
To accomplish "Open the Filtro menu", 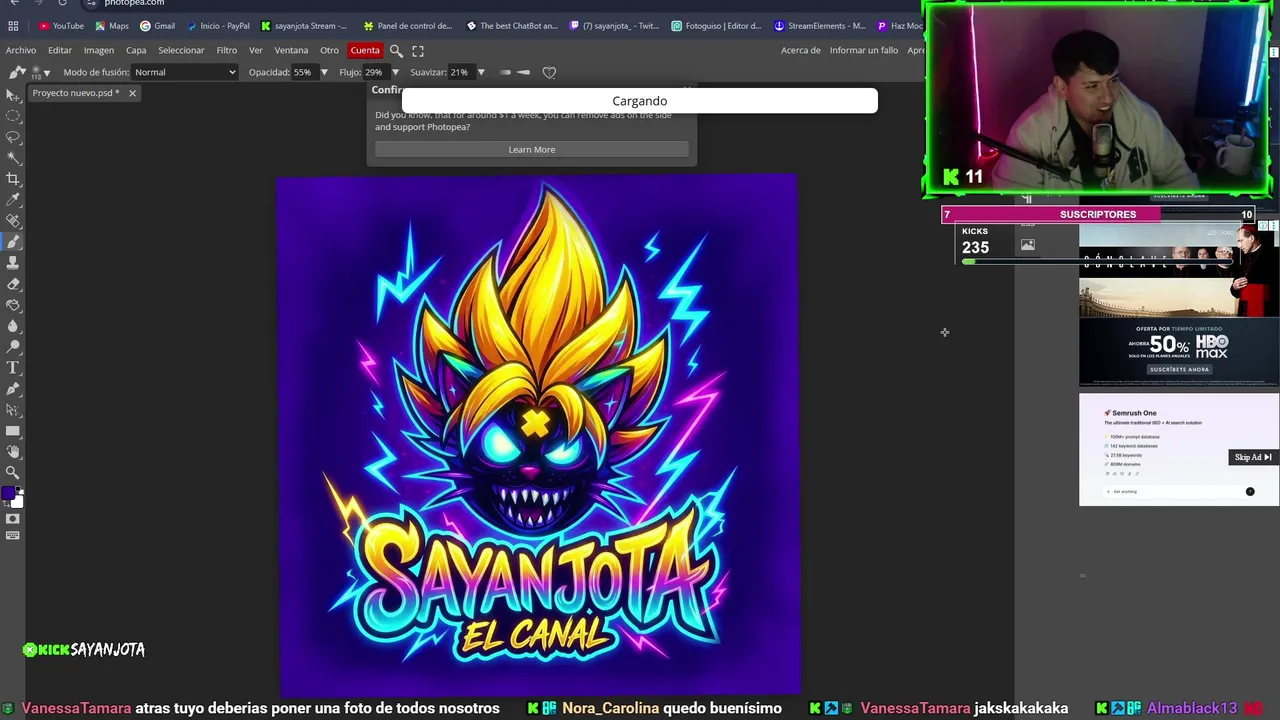I will pyautogui.click(x=227, y=51).
